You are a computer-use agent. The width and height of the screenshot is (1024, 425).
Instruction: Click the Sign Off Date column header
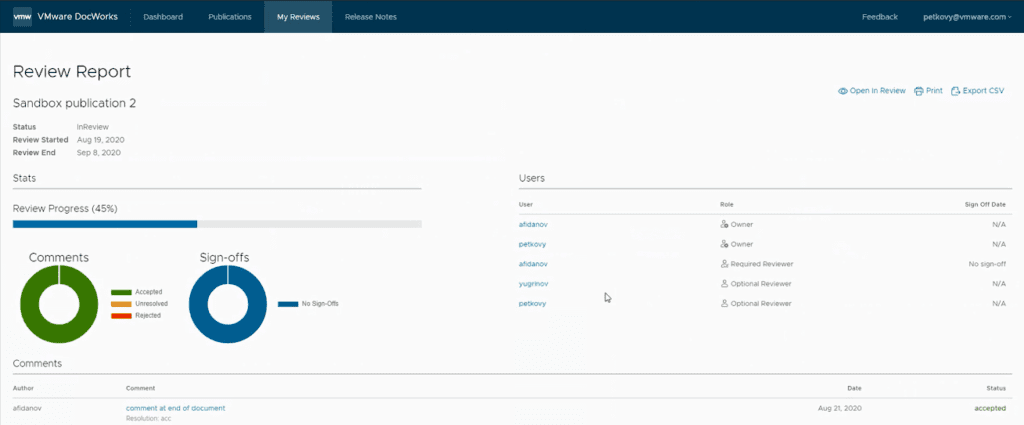[x=985, y=204]
